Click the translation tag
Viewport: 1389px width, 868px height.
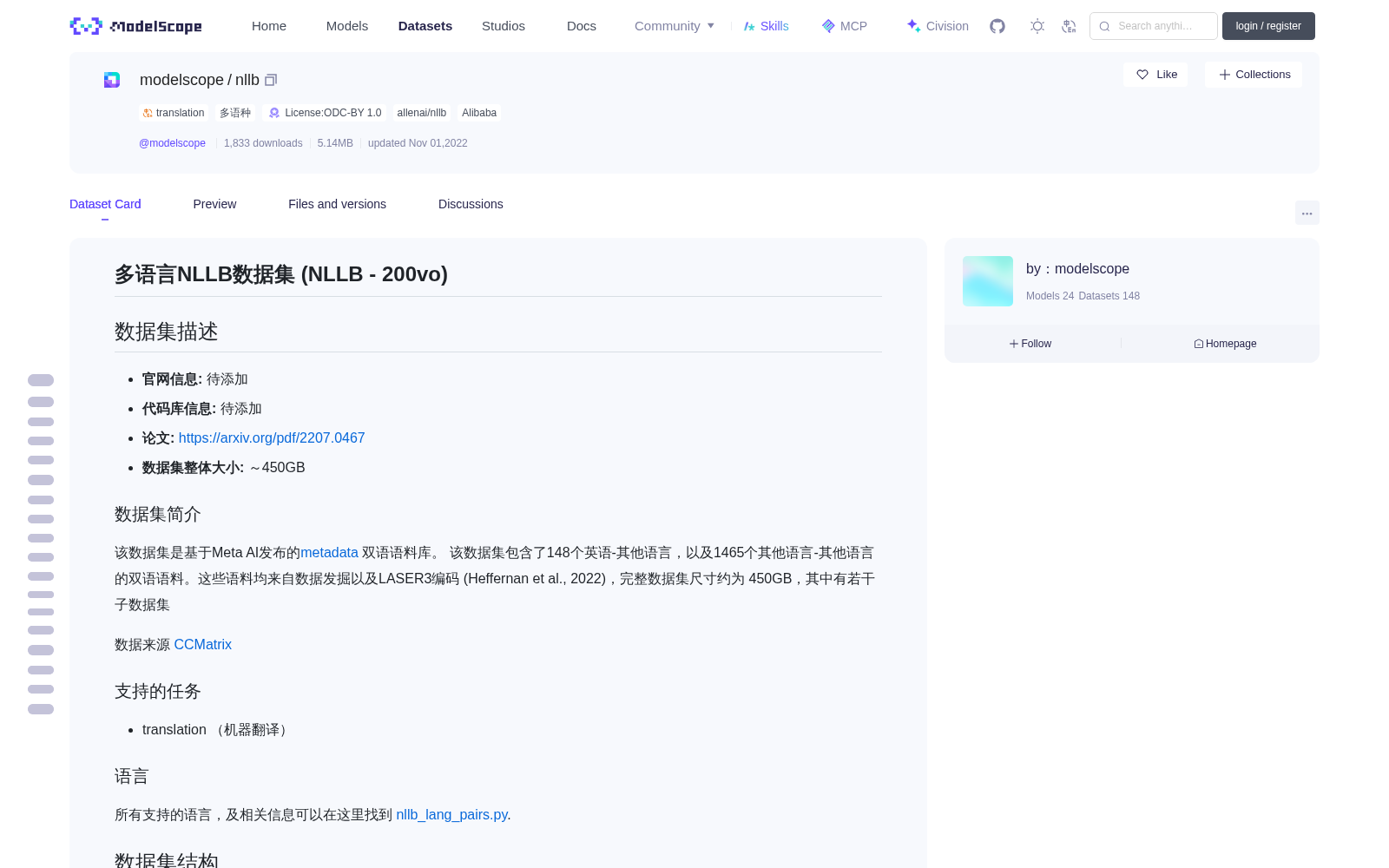tap(174, 113)
